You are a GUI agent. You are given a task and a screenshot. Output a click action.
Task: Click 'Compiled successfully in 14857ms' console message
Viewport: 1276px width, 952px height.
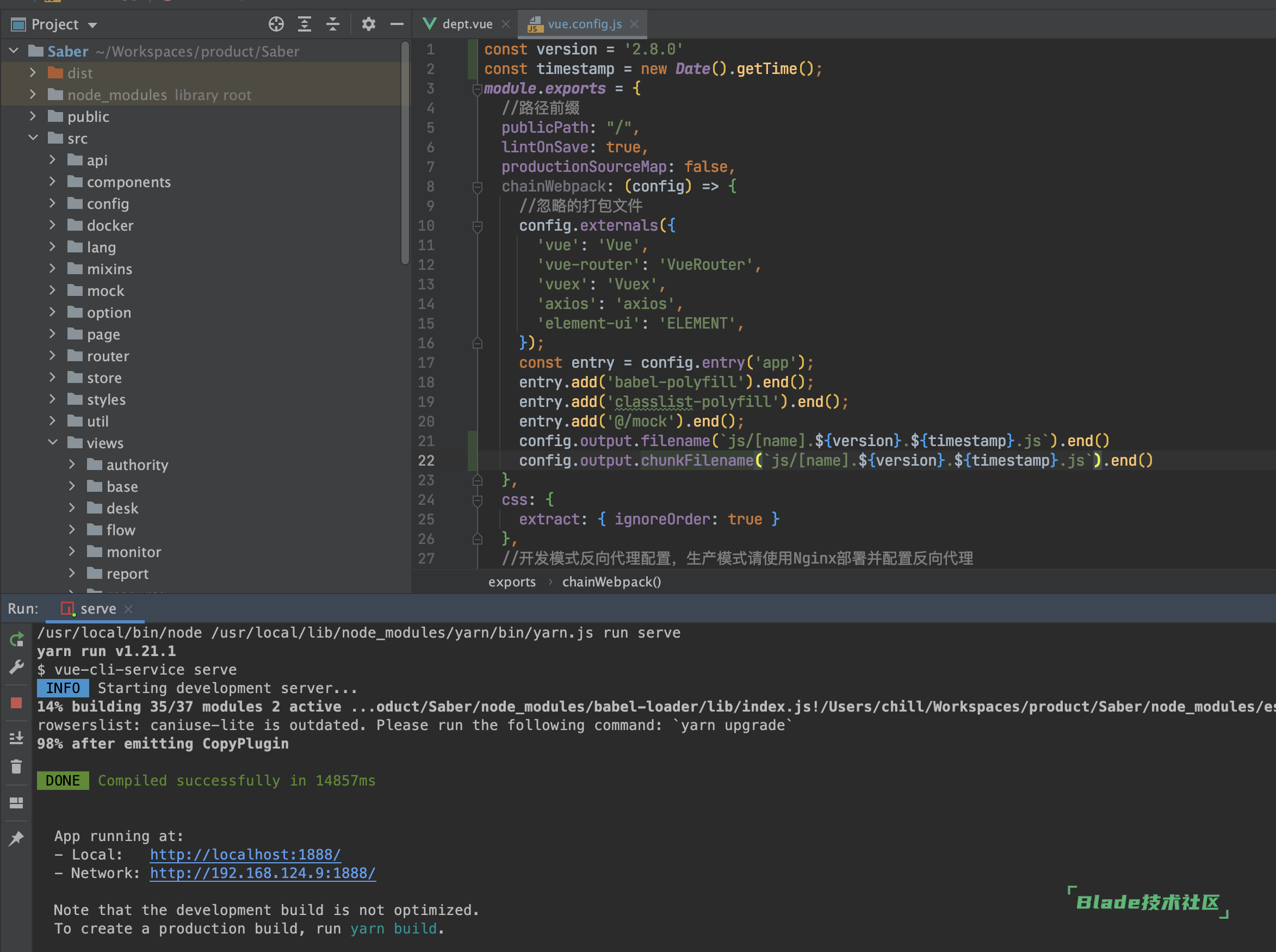tap(236, 781)
